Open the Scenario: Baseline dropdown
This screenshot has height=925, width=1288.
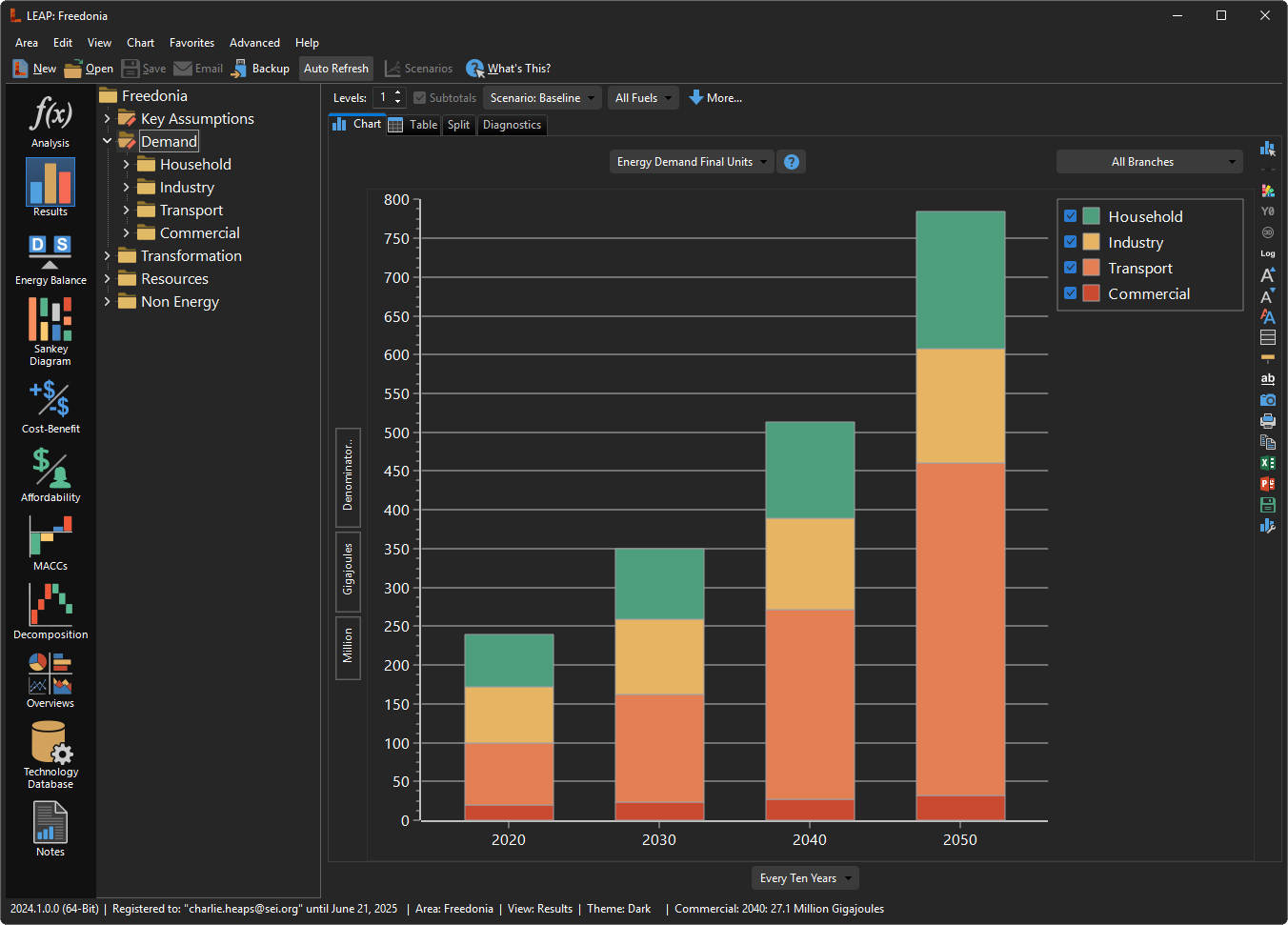click(x=543, y=98)
